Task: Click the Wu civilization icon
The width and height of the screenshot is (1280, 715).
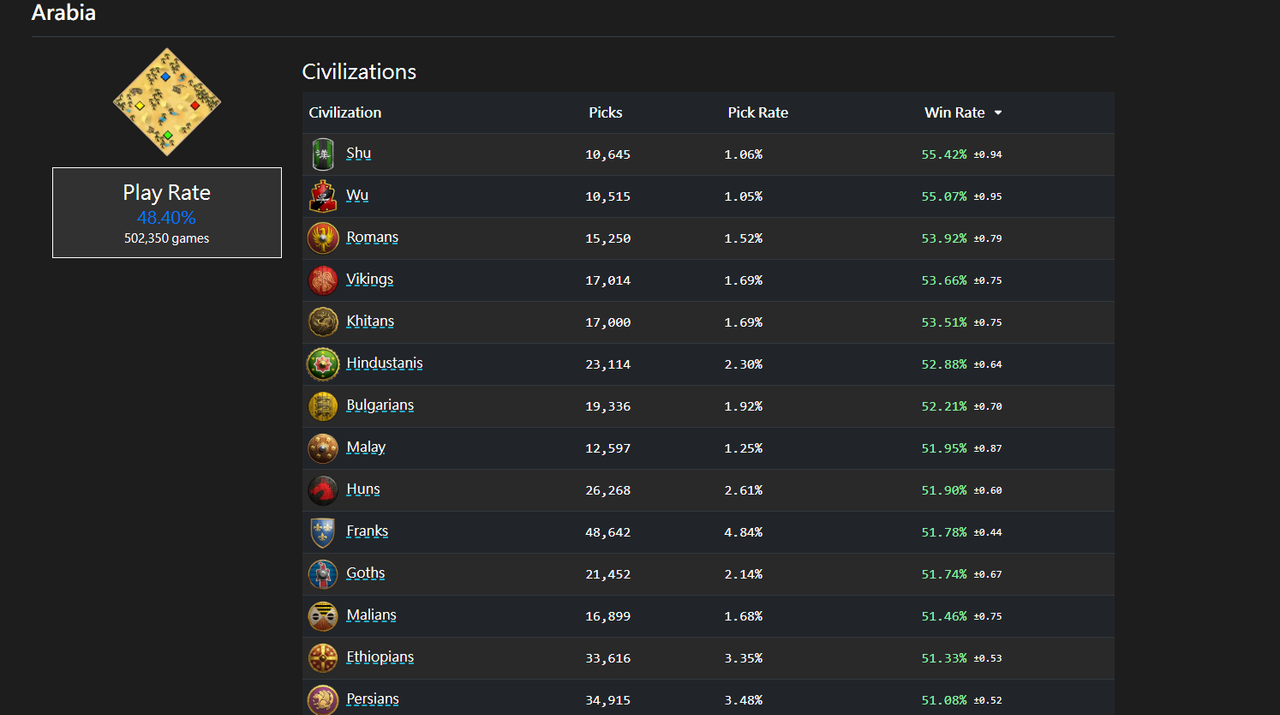Action: click(322, 196)
